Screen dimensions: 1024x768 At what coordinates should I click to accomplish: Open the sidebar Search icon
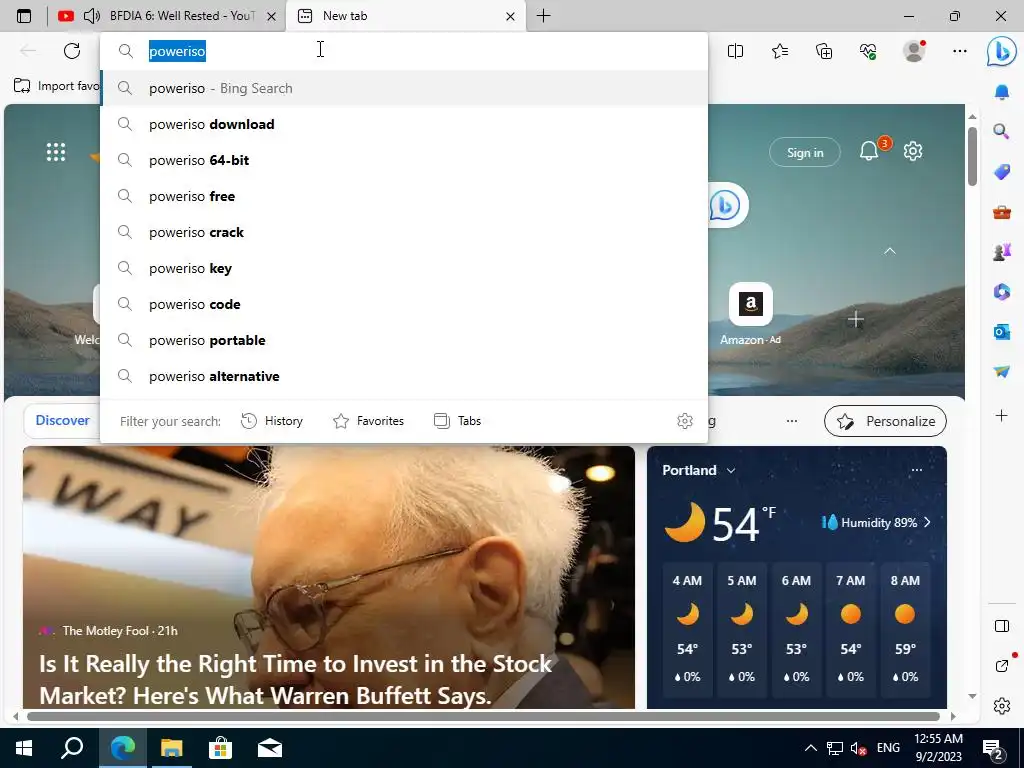point(1002,131)
